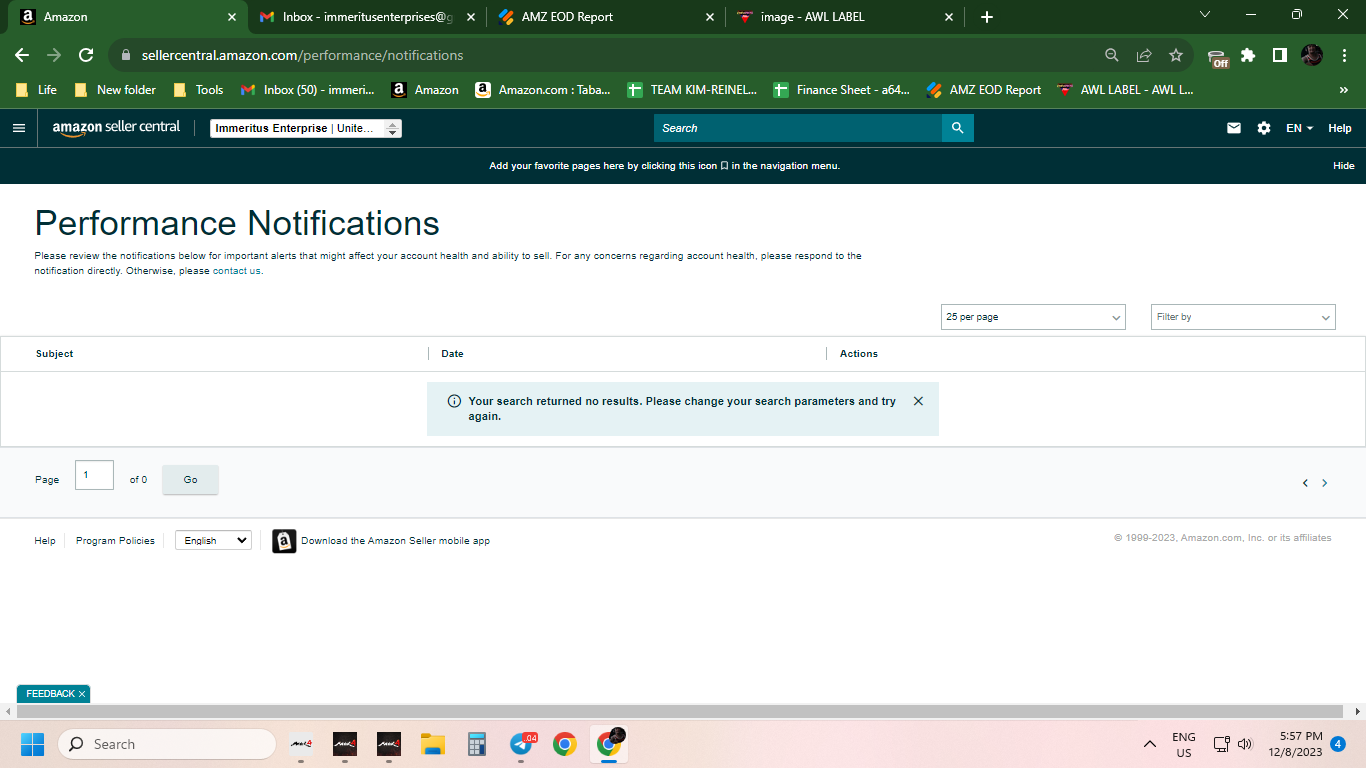Go to next page arrow
The height and width of the screenshot is (768, 1366).
point(1325,483)
